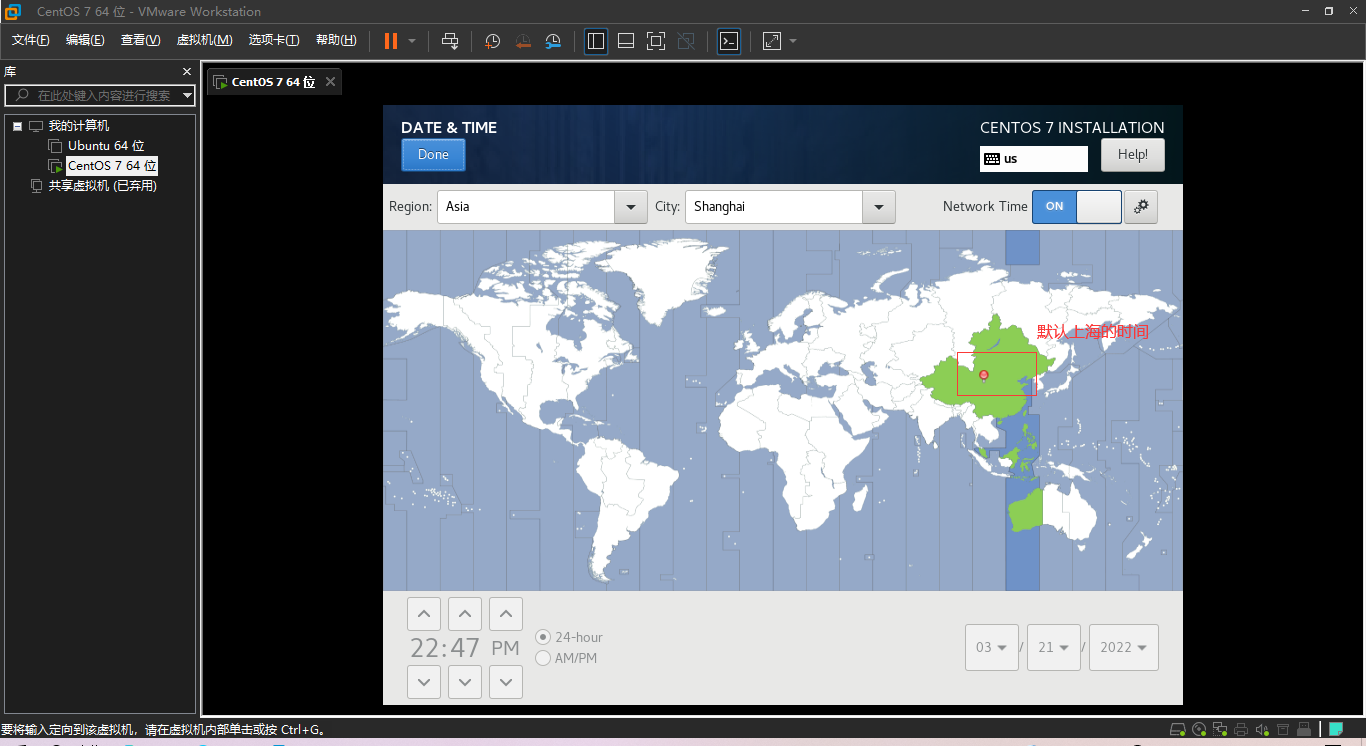This screenshot has height=746, width=1366.
Task: Open the 虚拟机(M) menu
Action: 205,40
